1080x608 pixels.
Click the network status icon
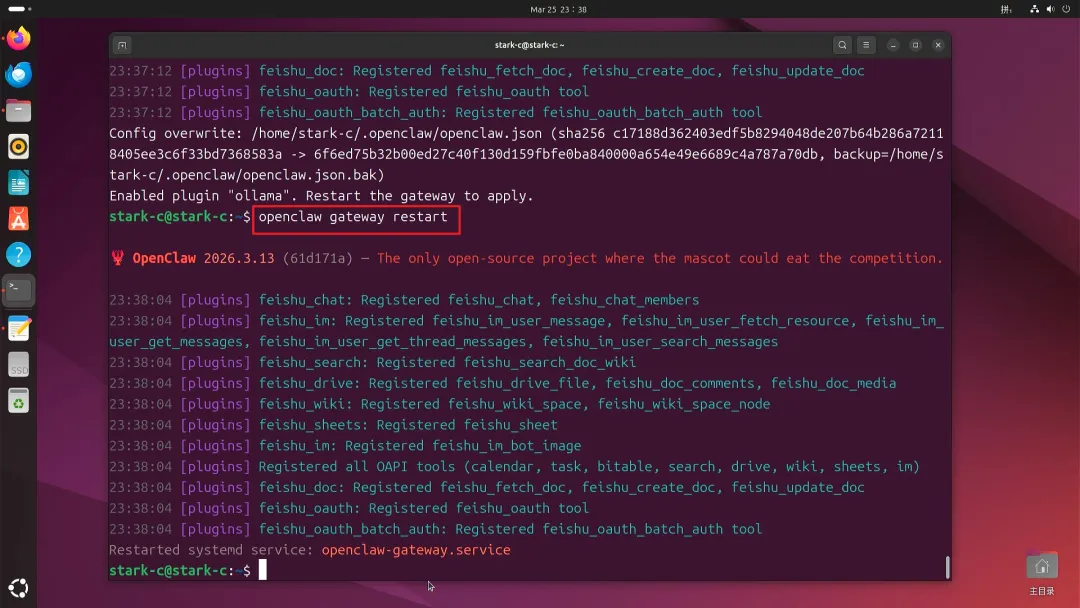(x=1035, y=10)
